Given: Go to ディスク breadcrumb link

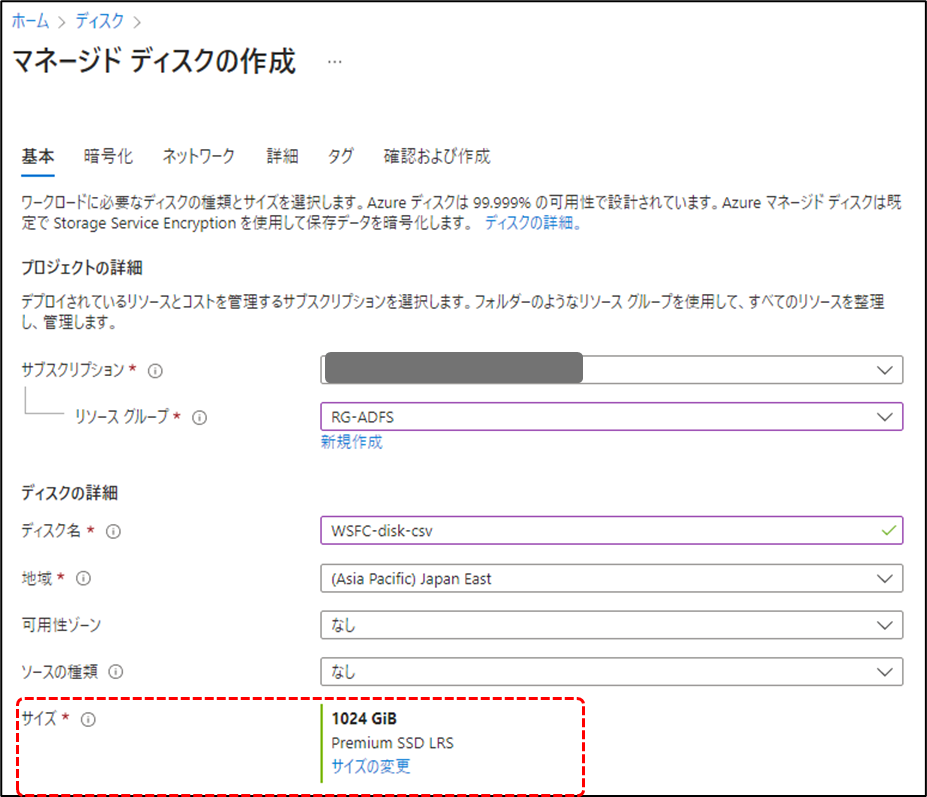Looking at the screenshot, I should (99, 21).
